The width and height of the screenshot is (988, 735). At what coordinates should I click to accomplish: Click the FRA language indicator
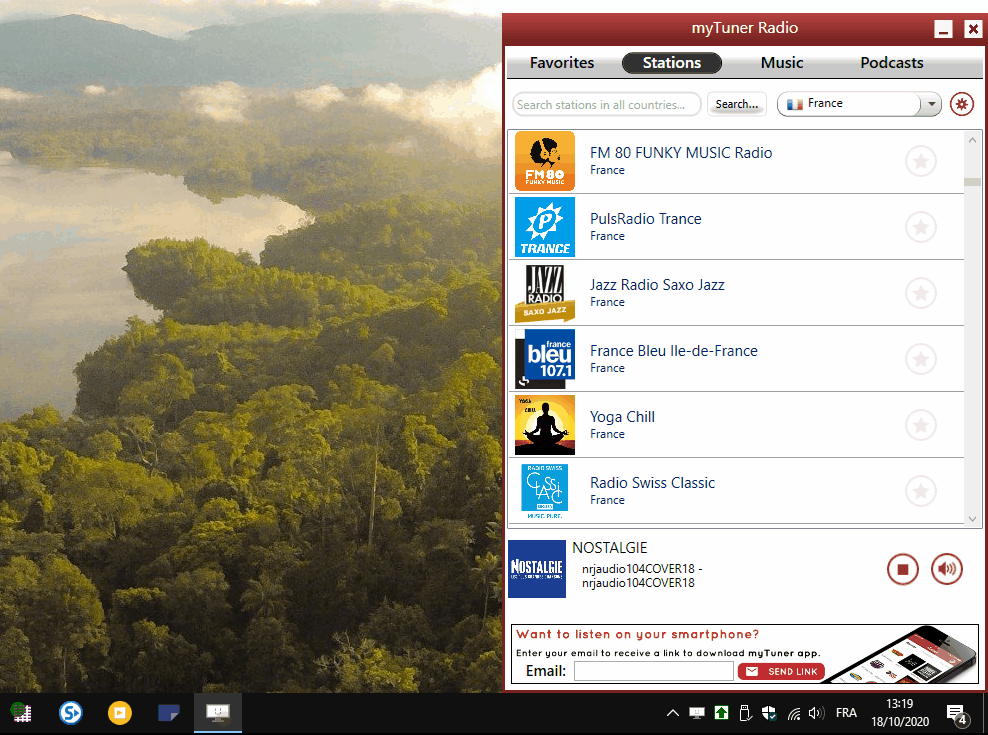[x=846, y=713]
